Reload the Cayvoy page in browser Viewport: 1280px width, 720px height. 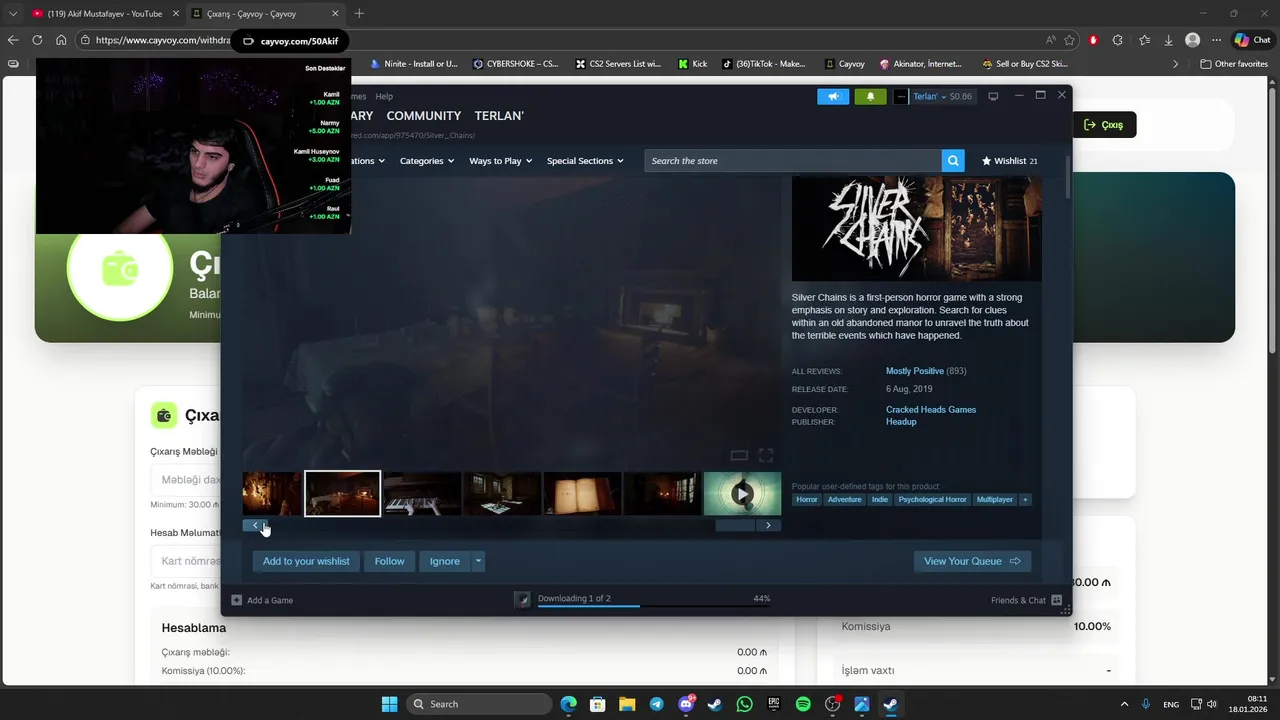click(x=37, y=40)
